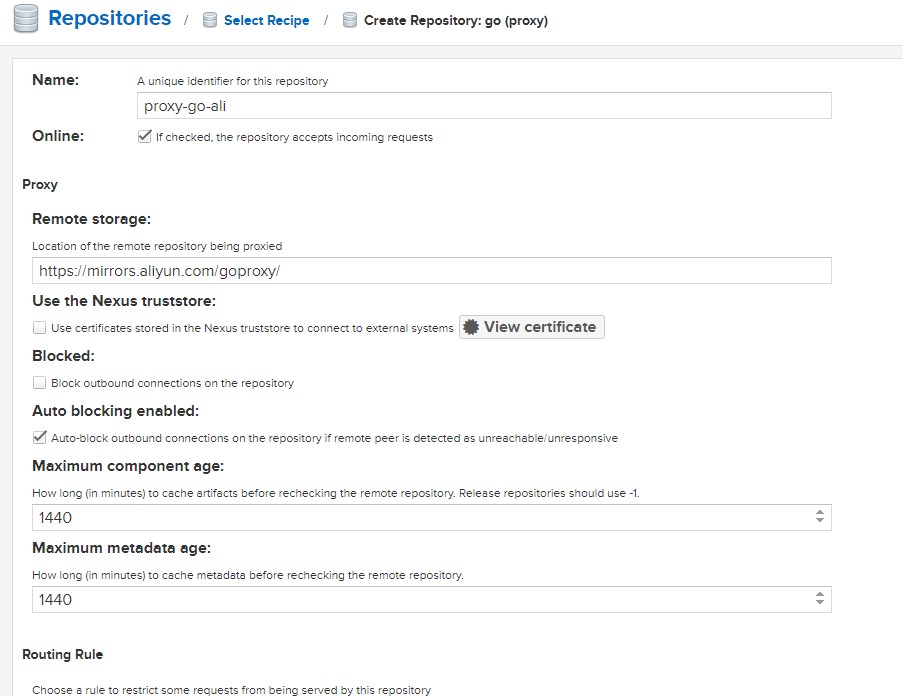Viewport: 903px width, 696px height.
Task: Decrease Maximum metadata age with down arrow
Action: click(x=819, y=604)
